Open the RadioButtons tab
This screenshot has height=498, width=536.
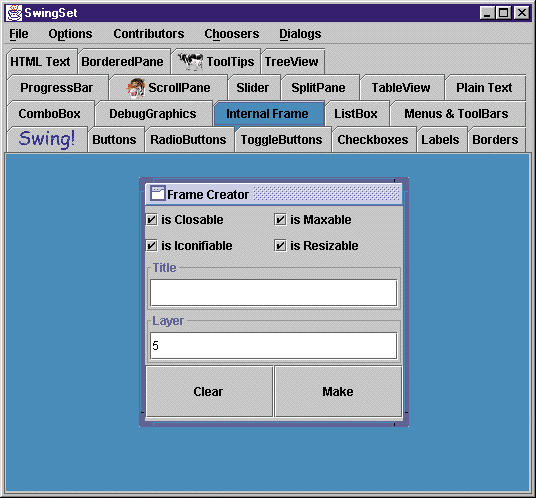click(x=189, y=139)
